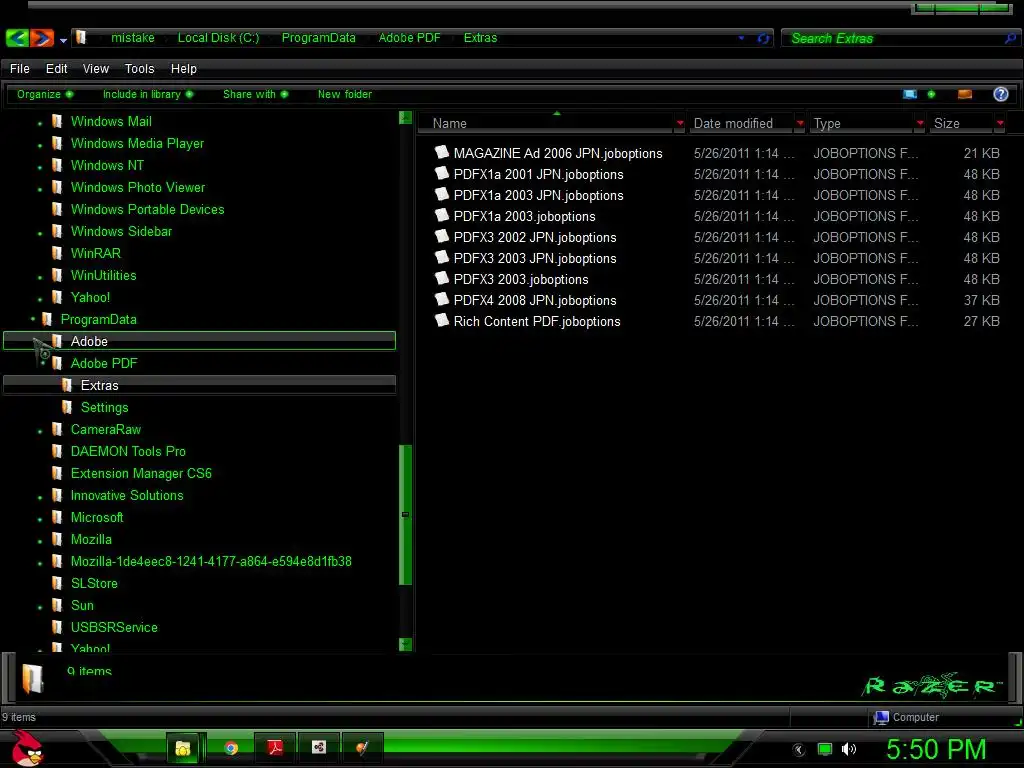The height and width of the screenshot is (768, 1024).
Task: Open Adobe Acrobat from the taskbar
Action: pos(275,748)
